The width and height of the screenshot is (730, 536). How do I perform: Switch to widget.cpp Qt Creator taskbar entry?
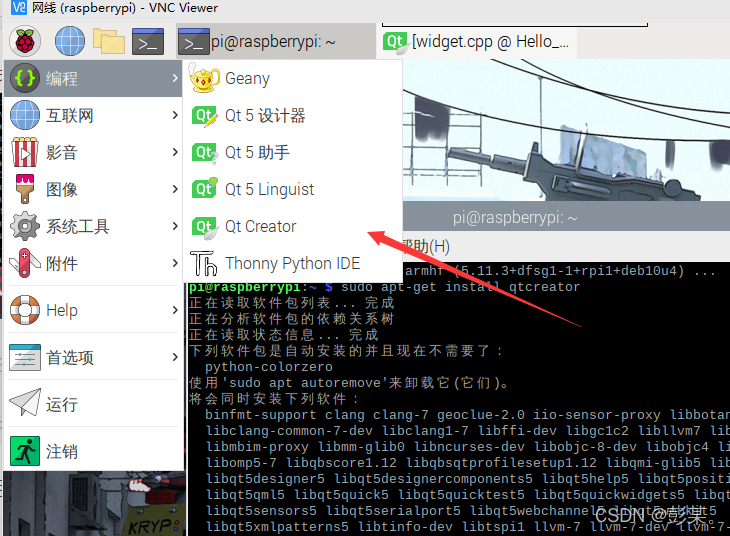point(476,41)
